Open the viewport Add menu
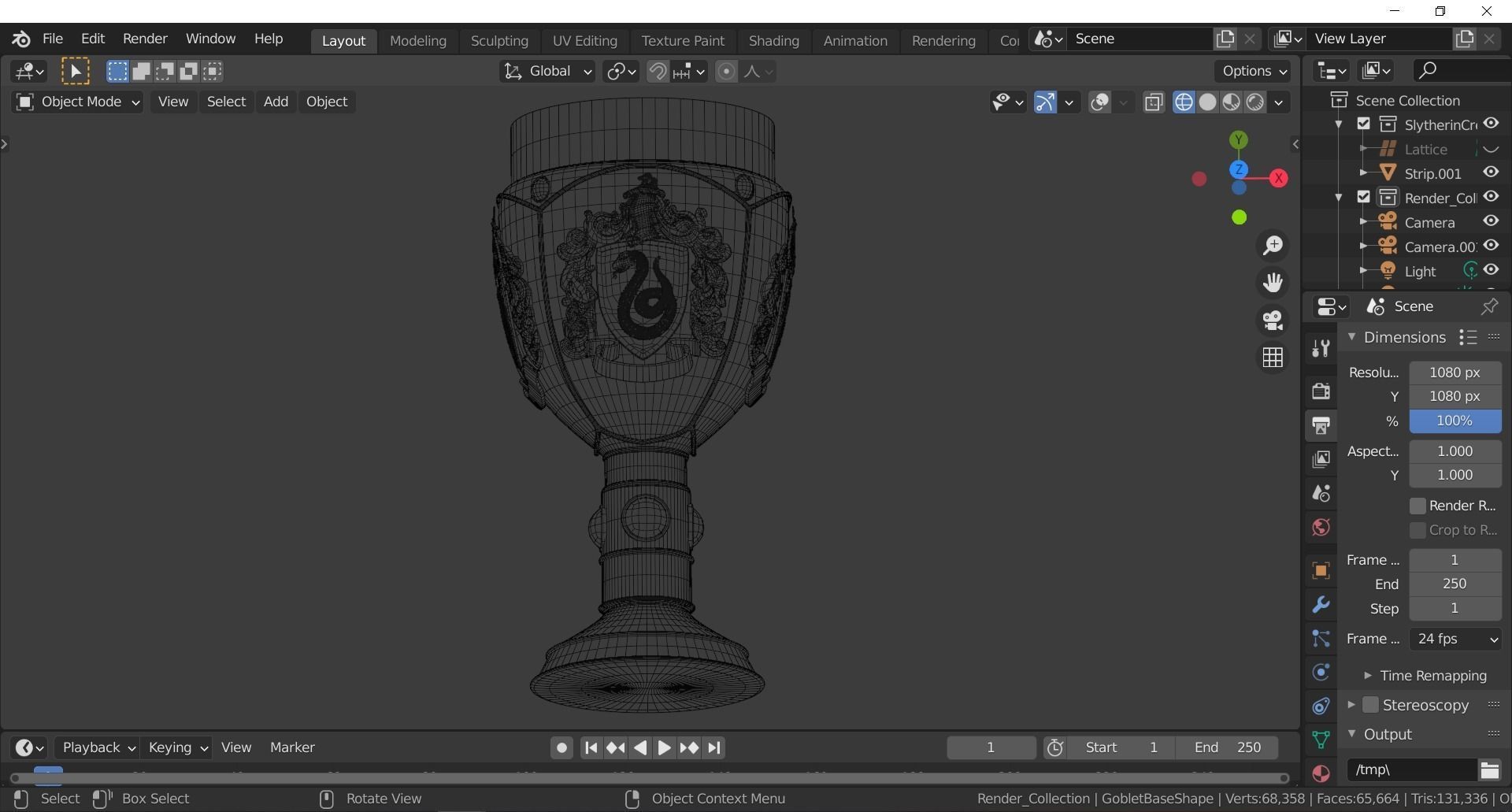The width and height of the screenshot is (1512, 812). [276, 102]
